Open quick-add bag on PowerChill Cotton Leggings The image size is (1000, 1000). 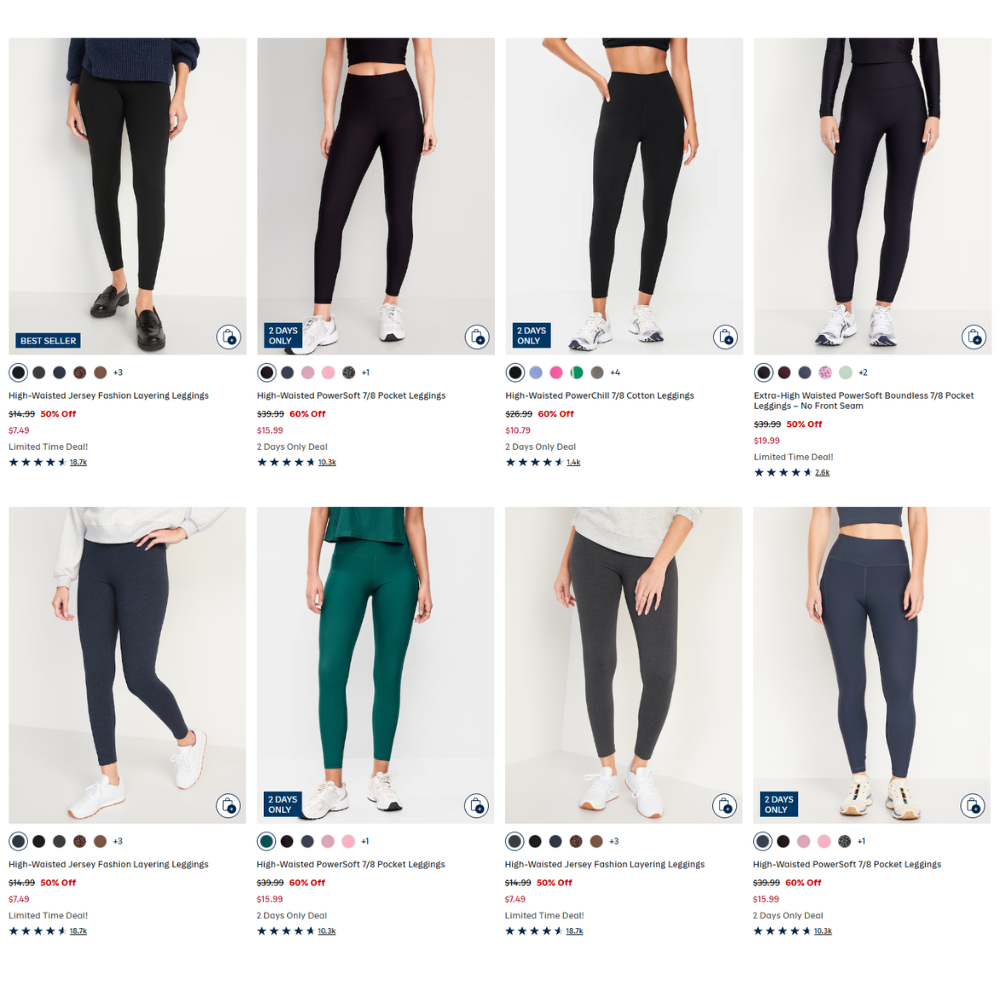[x=725, y=338]
